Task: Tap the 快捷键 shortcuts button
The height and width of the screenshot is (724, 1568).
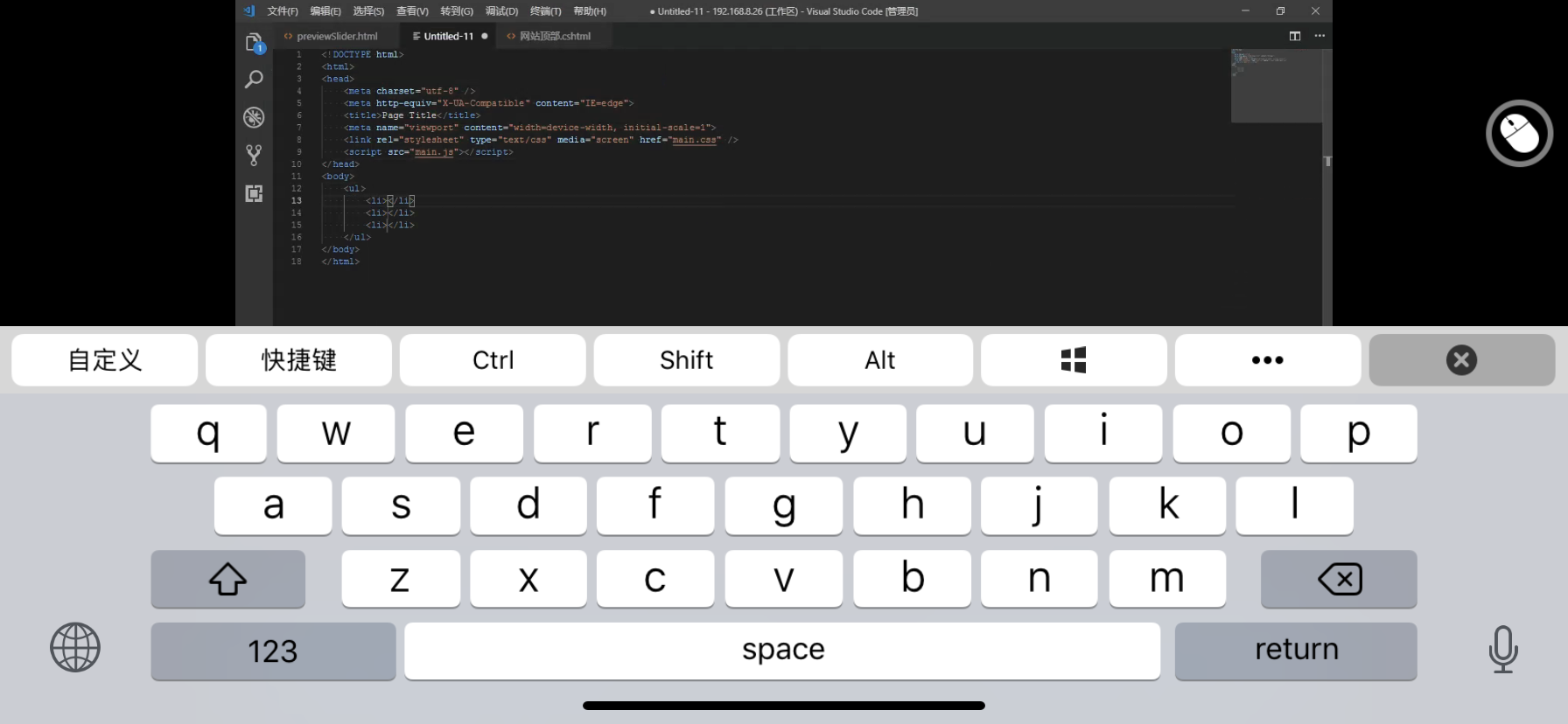Action: (298, 359)
